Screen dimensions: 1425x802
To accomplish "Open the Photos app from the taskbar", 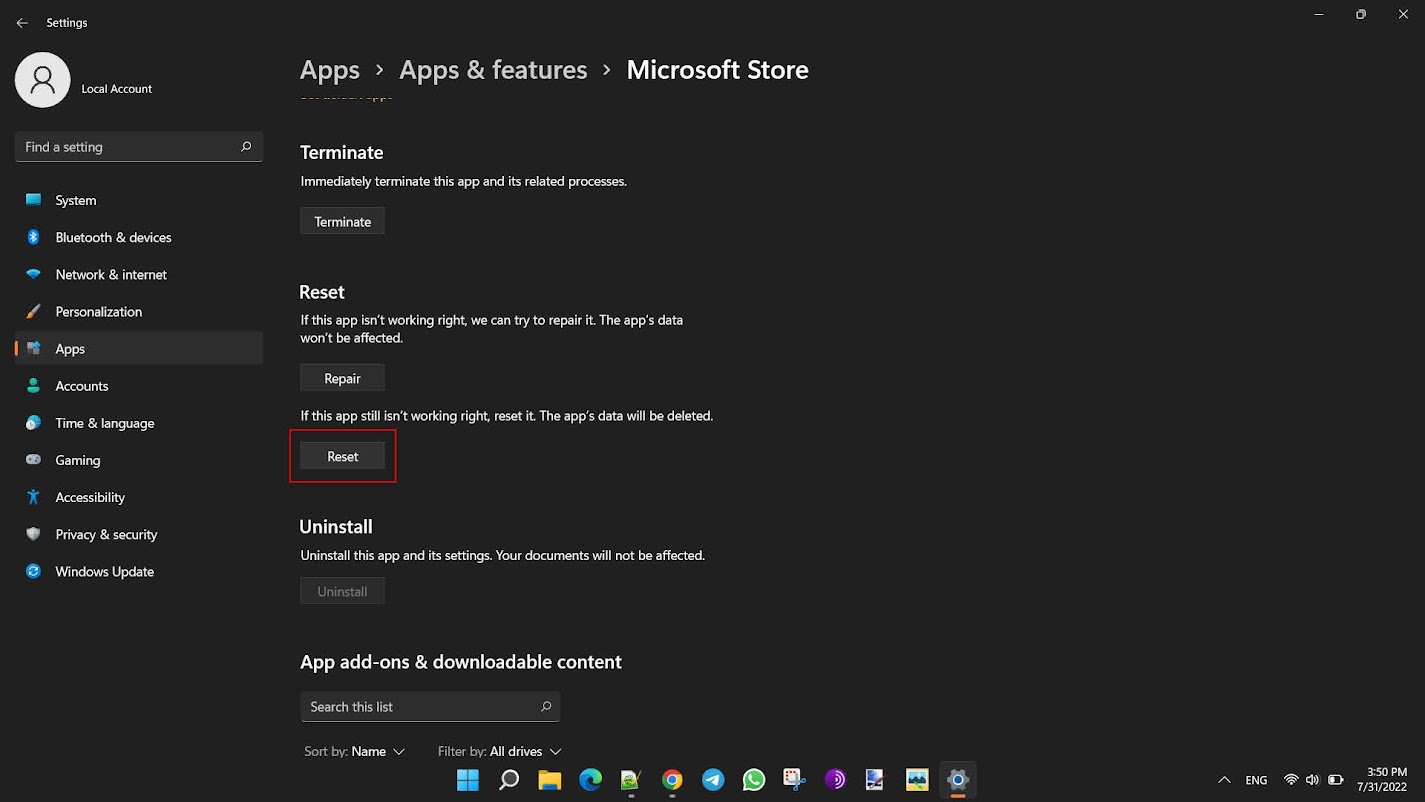I will coord(917,779).
